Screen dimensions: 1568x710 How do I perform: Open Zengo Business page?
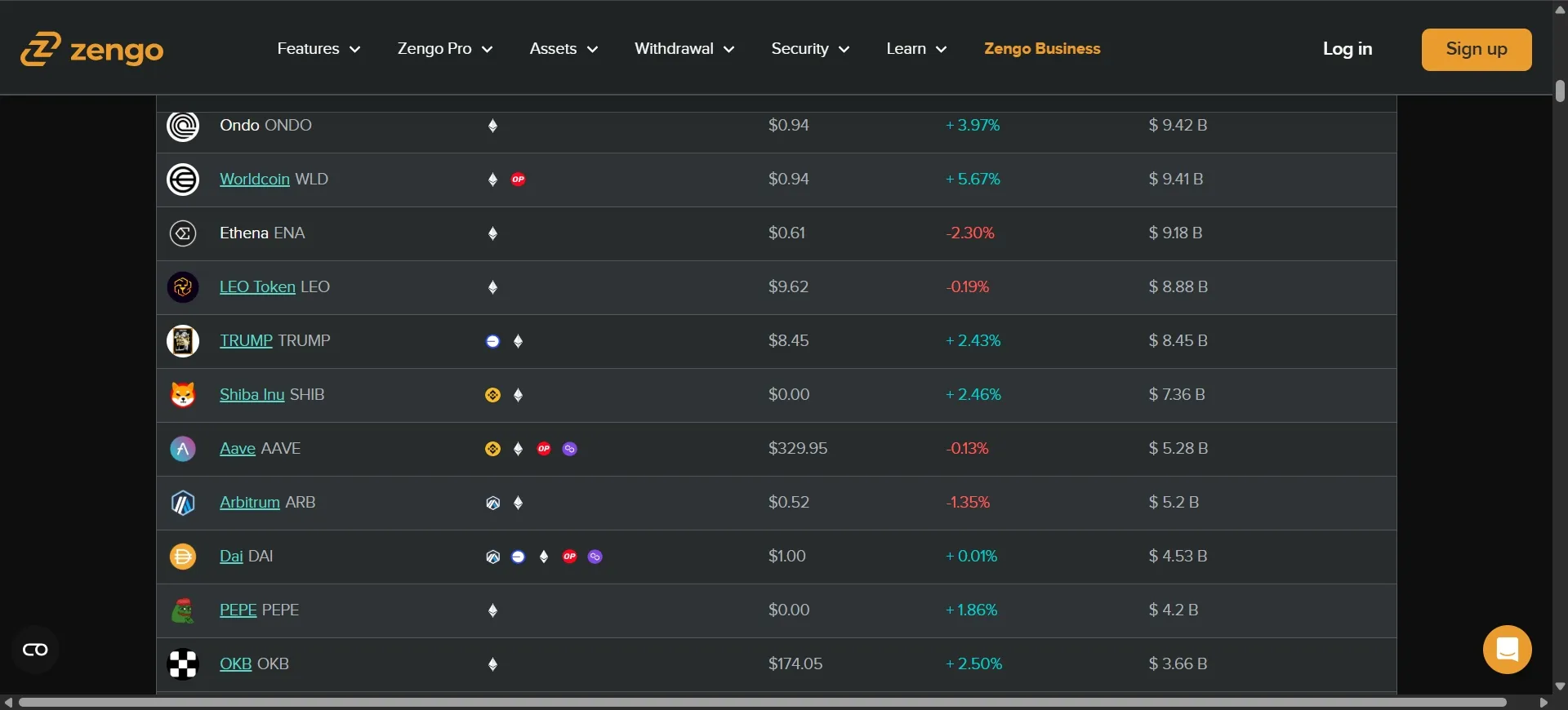[1042, 49]
